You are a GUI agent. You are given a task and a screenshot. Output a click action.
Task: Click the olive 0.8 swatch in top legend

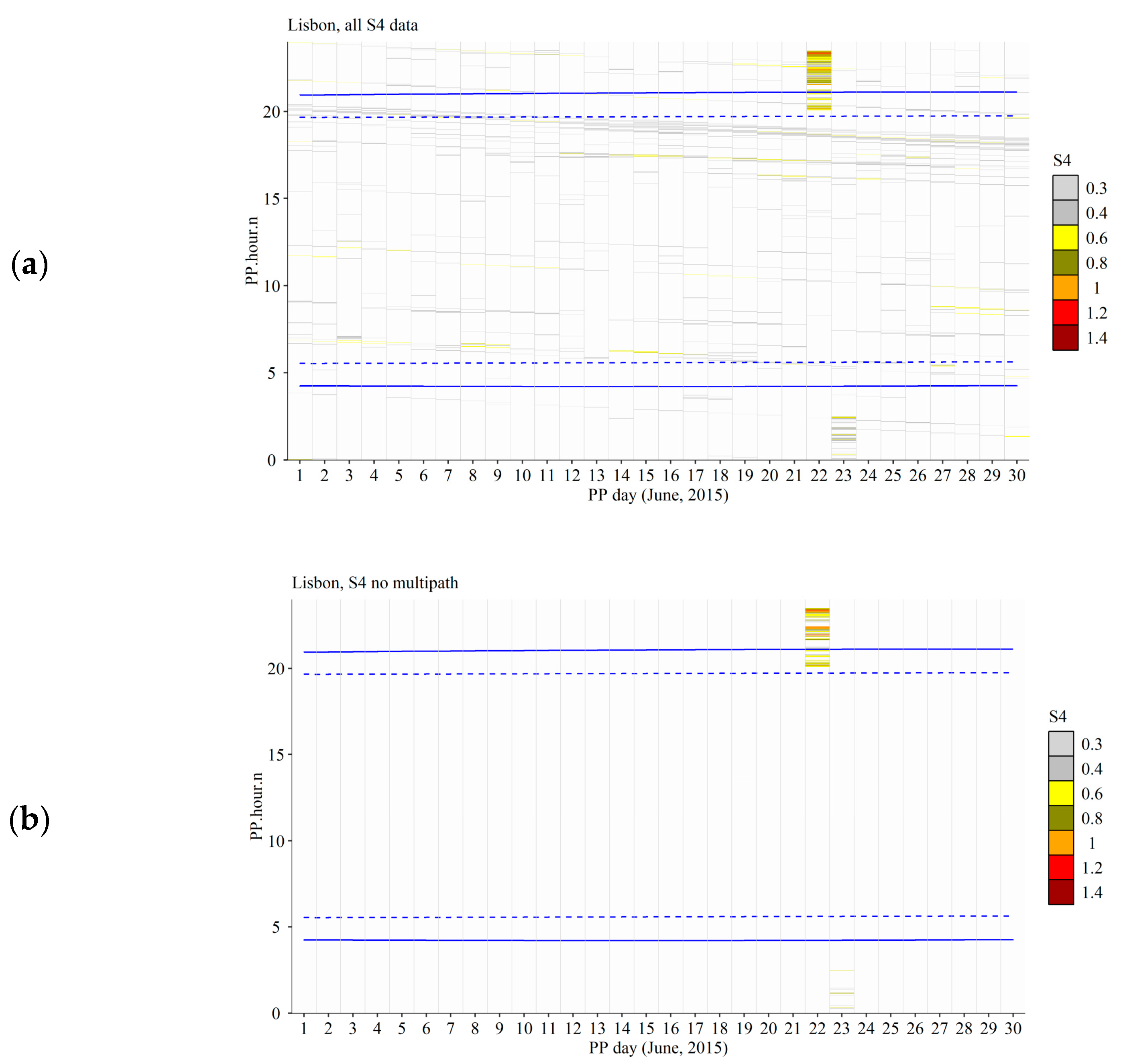point(1065,262)
